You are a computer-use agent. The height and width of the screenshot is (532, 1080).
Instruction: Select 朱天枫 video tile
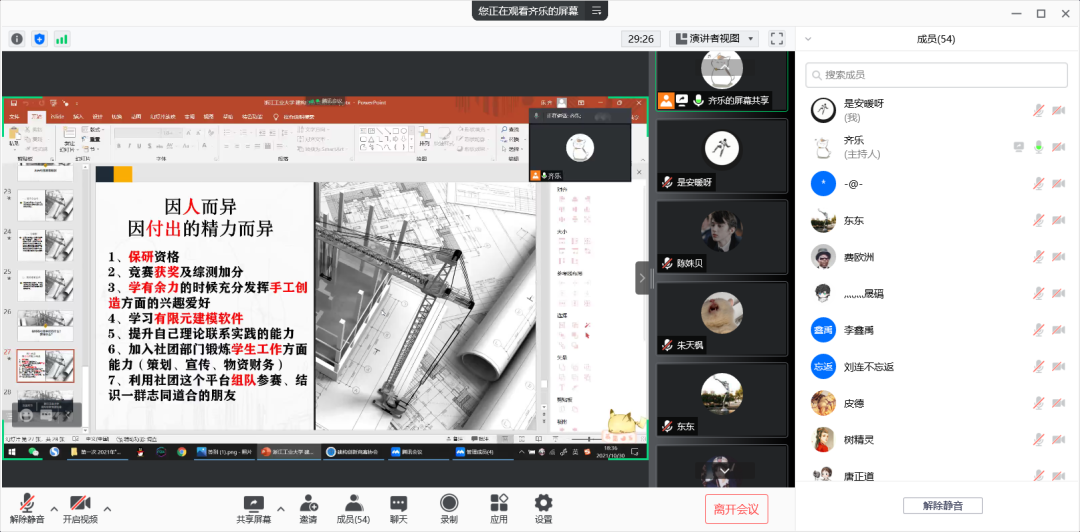click(721, 318)
